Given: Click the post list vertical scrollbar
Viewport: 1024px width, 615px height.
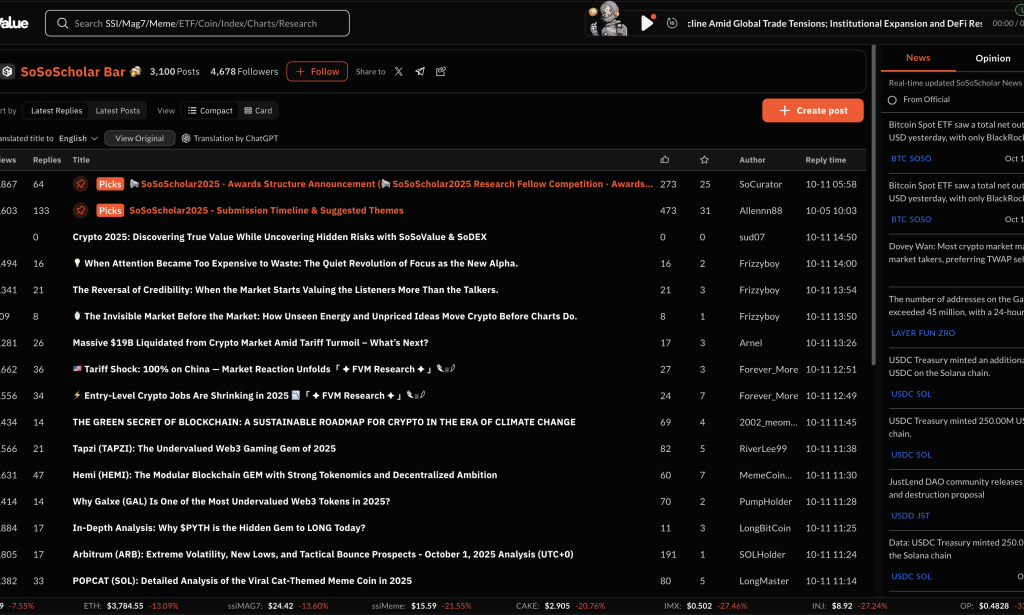Looking at the screenshot, I should tap(873, 206).
